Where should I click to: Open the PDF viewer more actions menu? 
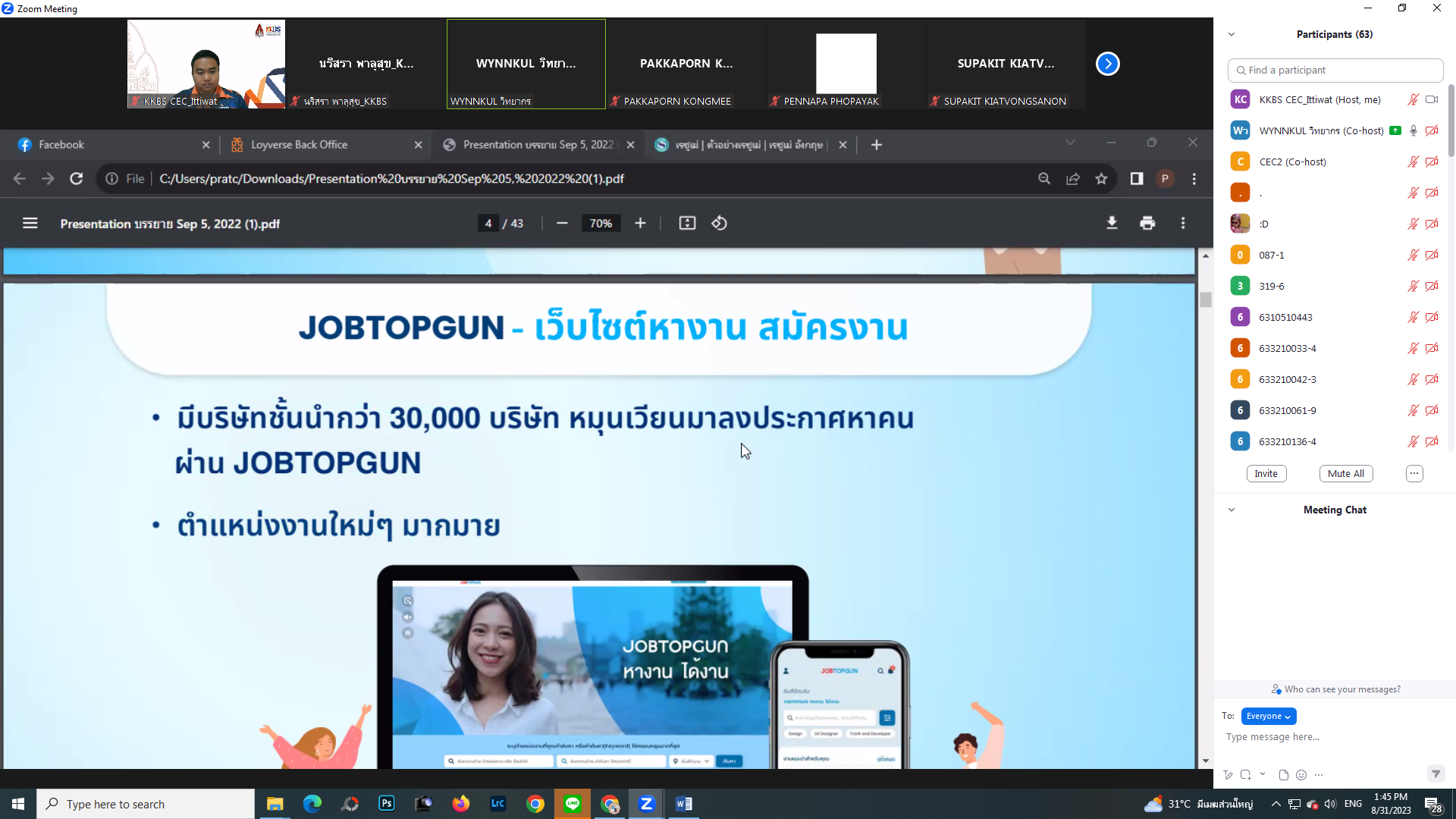click(x=1183, y=223)
